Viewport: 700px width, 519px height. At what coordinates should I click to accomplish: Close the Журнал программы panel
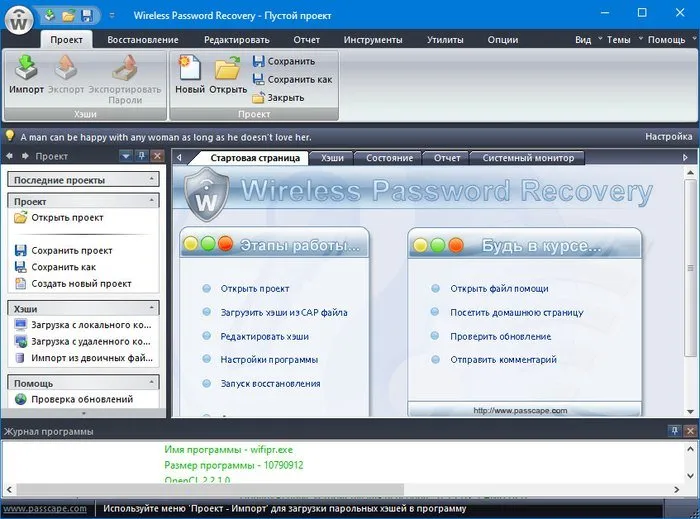690,431
